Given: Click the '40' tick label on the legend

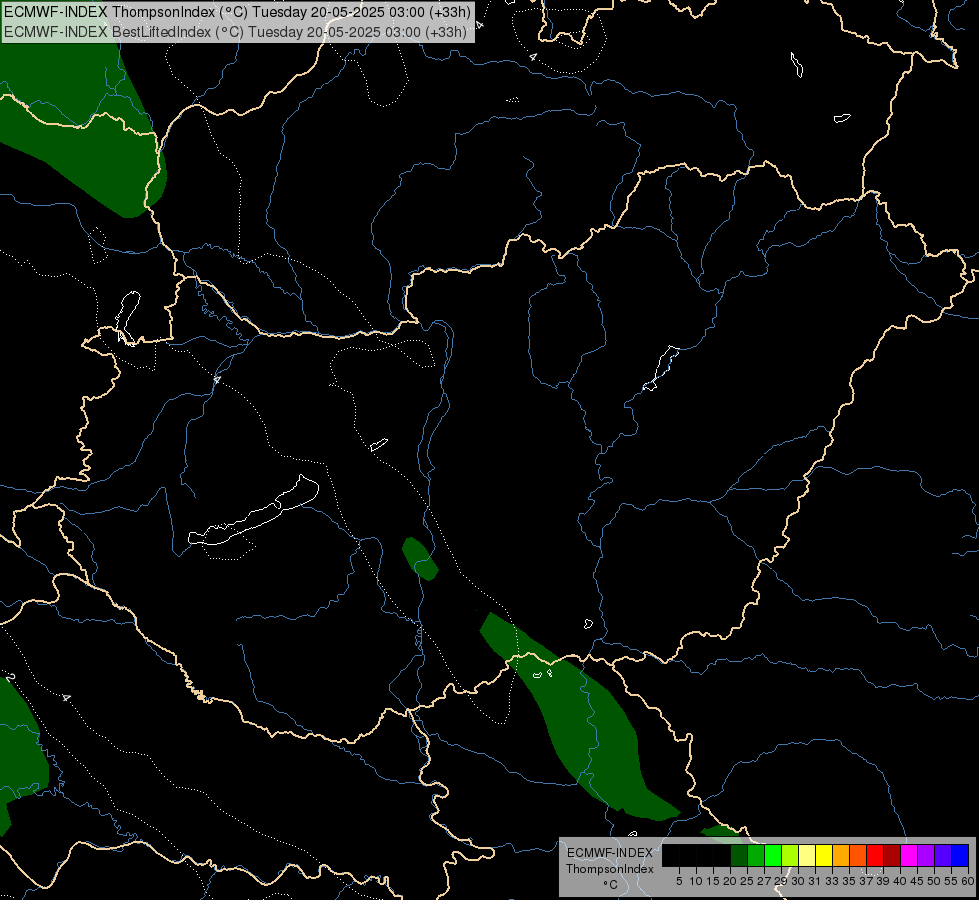Looking at the screenshot, I should pos(900,881).
